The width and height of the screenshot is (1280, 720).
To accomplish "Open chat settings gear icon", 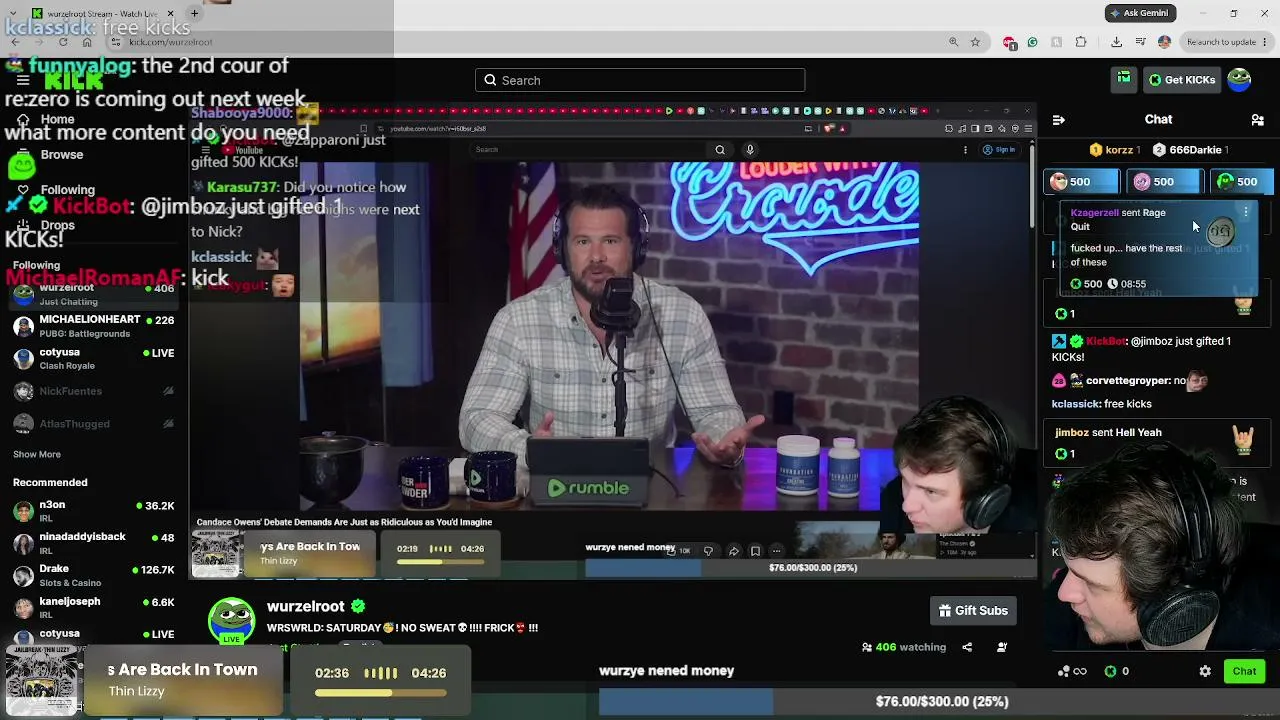I will click(1205, 671).
